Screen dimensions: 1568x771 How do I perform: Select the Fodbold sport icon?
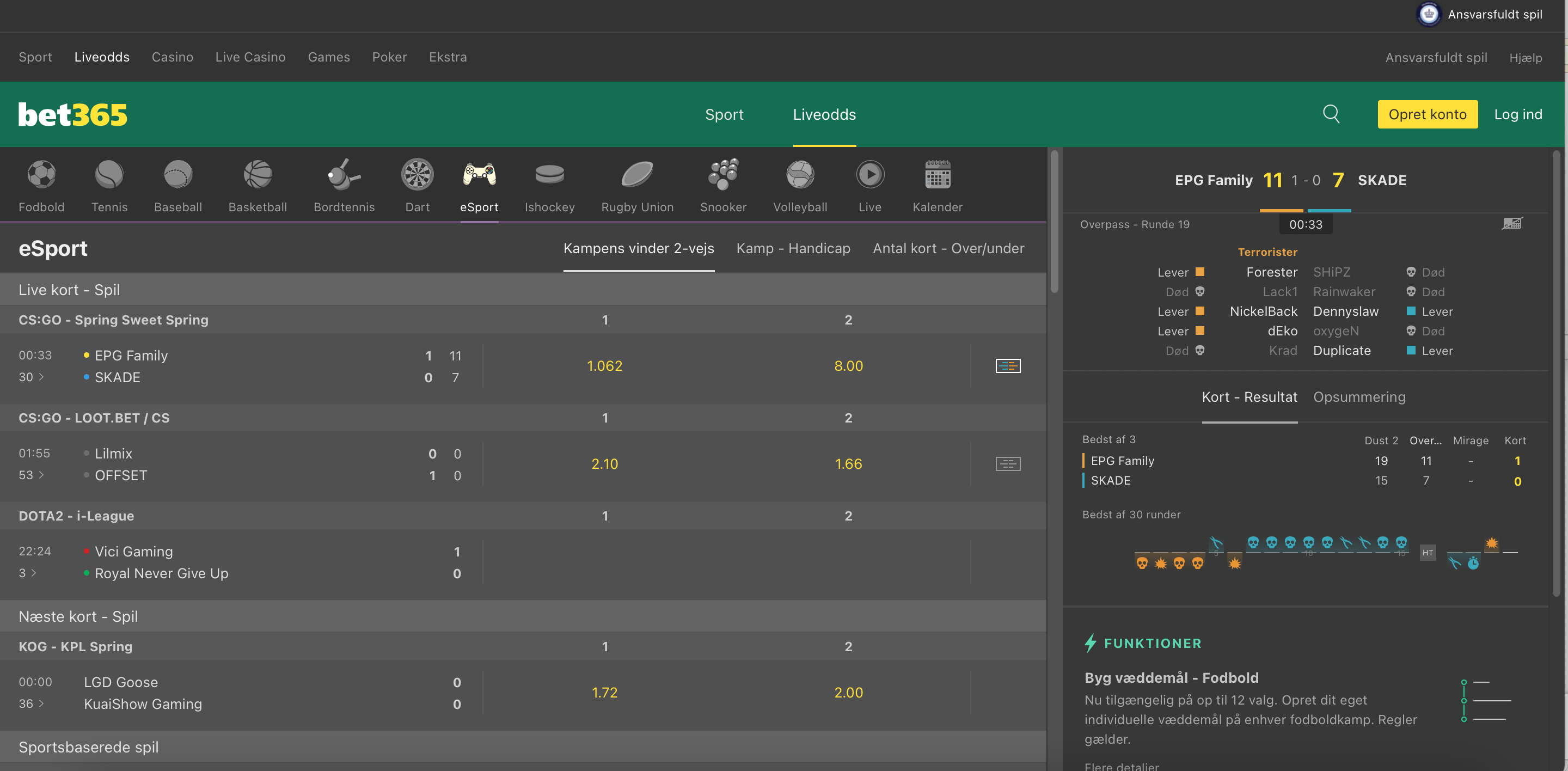(x=41, y=175)
